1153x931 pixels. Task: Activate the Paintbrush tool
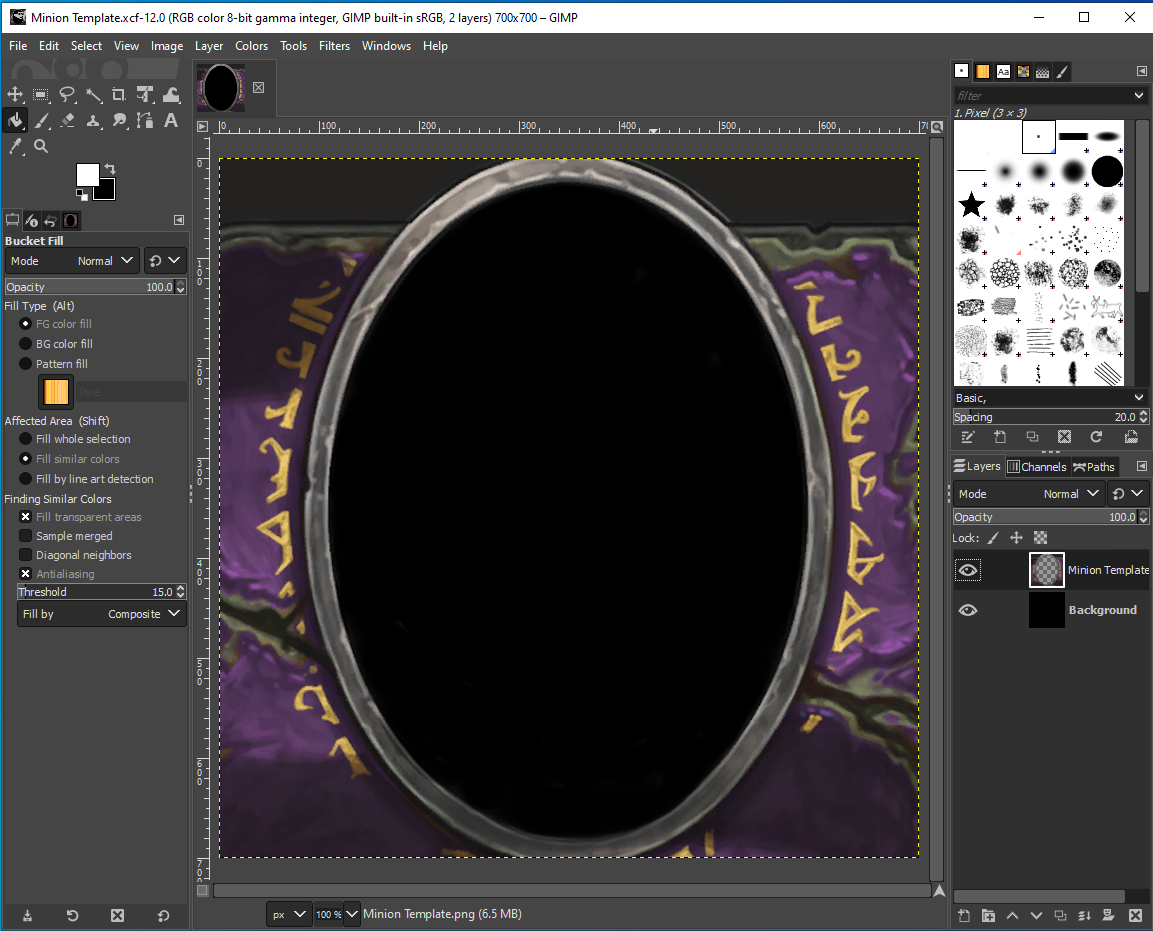tap(40, 120)
